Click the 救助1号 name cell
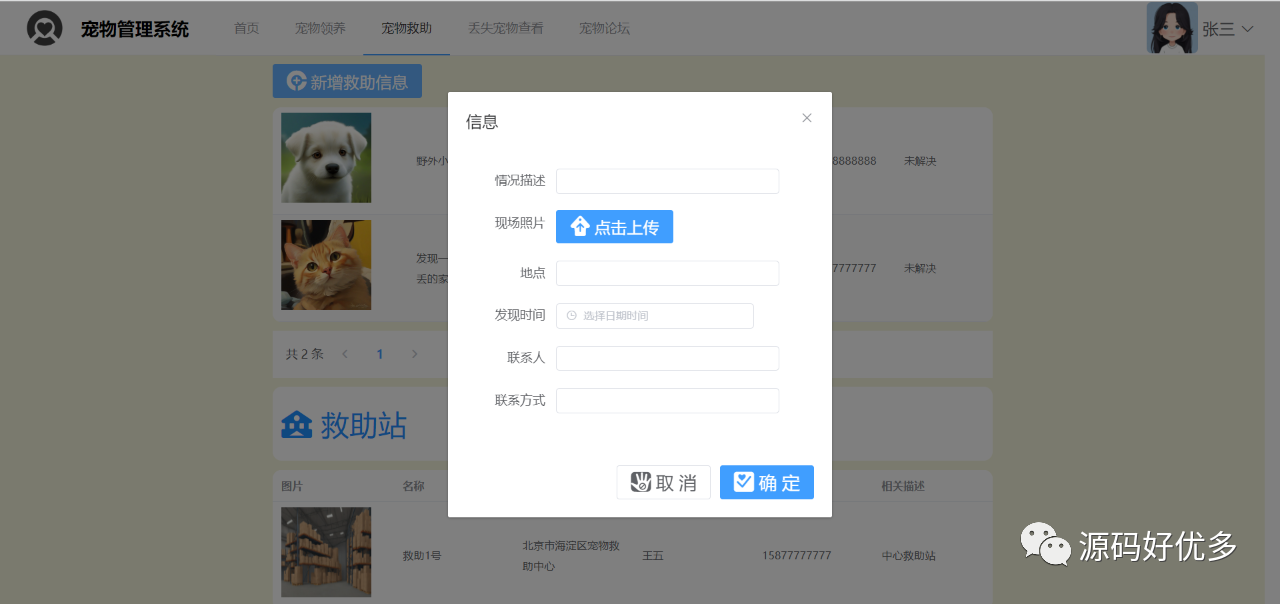1280x604 pixels. pos(422,555)
